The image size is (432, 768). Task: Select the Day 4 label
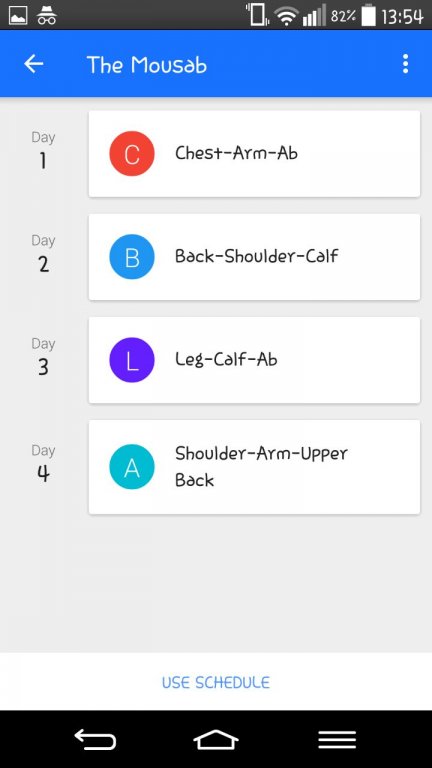coord(43,463)
